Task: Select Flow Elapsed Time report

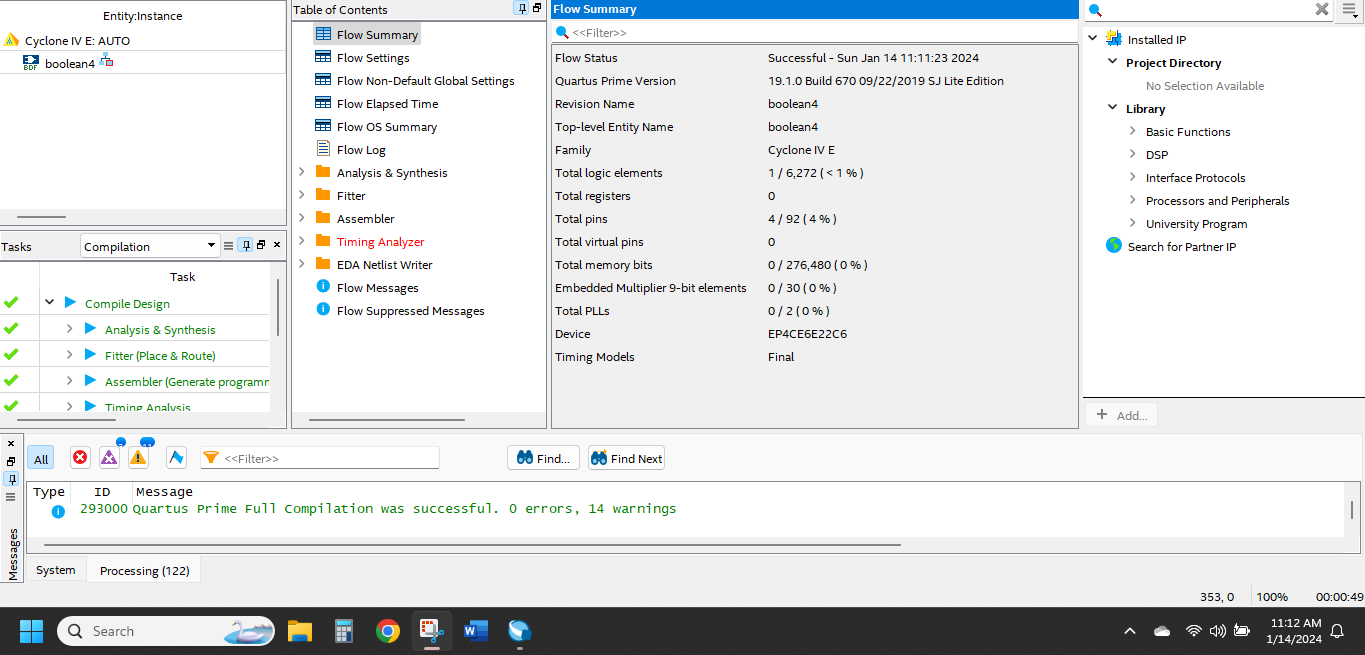Action: pos(387,104)
